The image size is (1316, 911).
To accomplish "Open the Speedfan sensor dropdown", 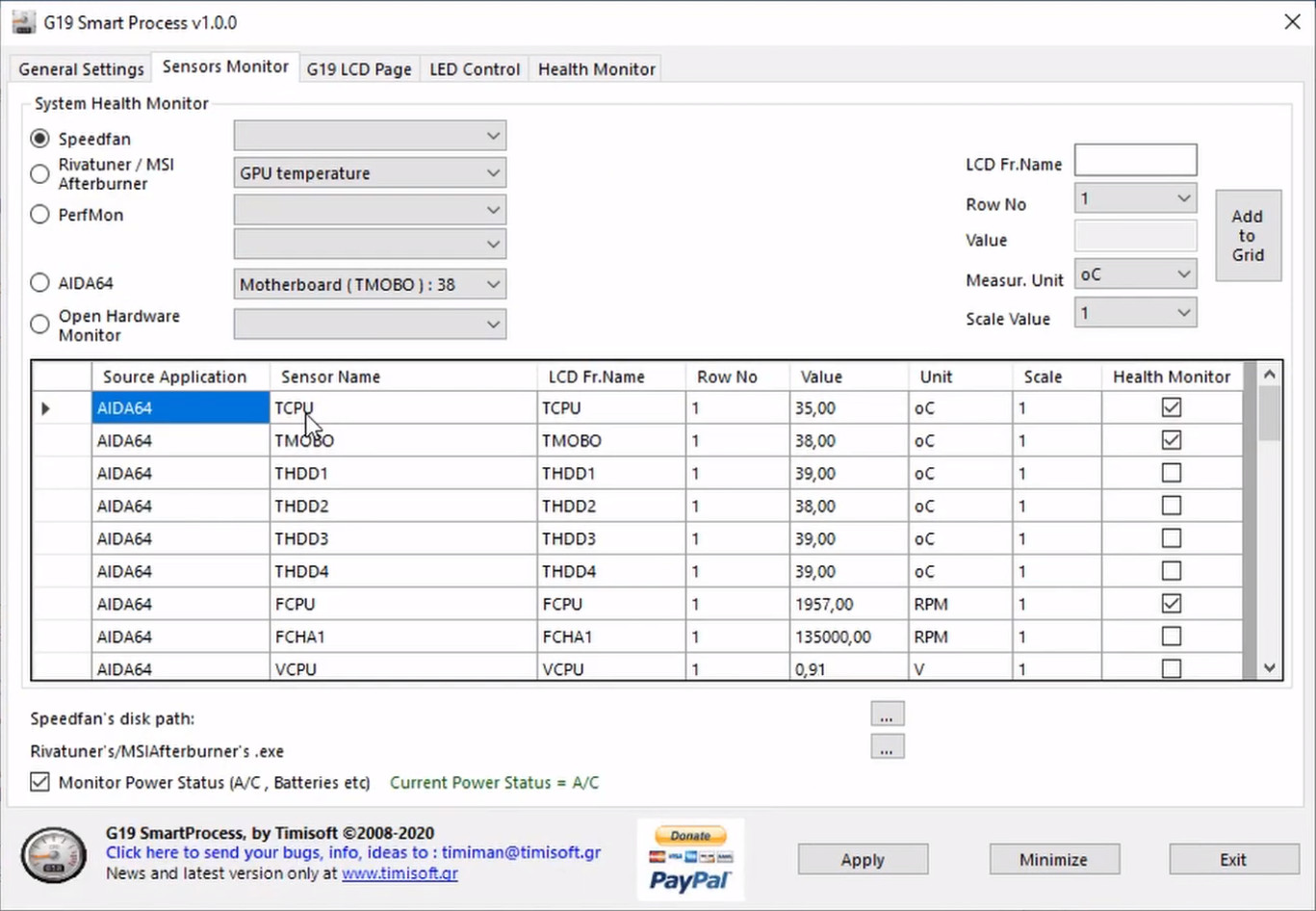I will pyautogui.click(x=370, y=136).
